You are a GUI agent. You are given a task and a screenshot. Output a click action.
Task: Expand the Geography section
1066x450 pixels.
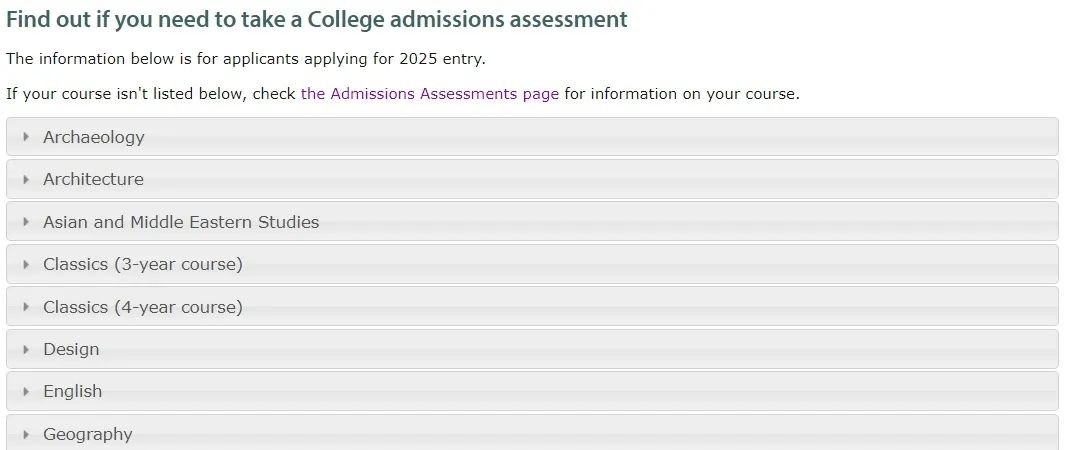click(87, 434)
